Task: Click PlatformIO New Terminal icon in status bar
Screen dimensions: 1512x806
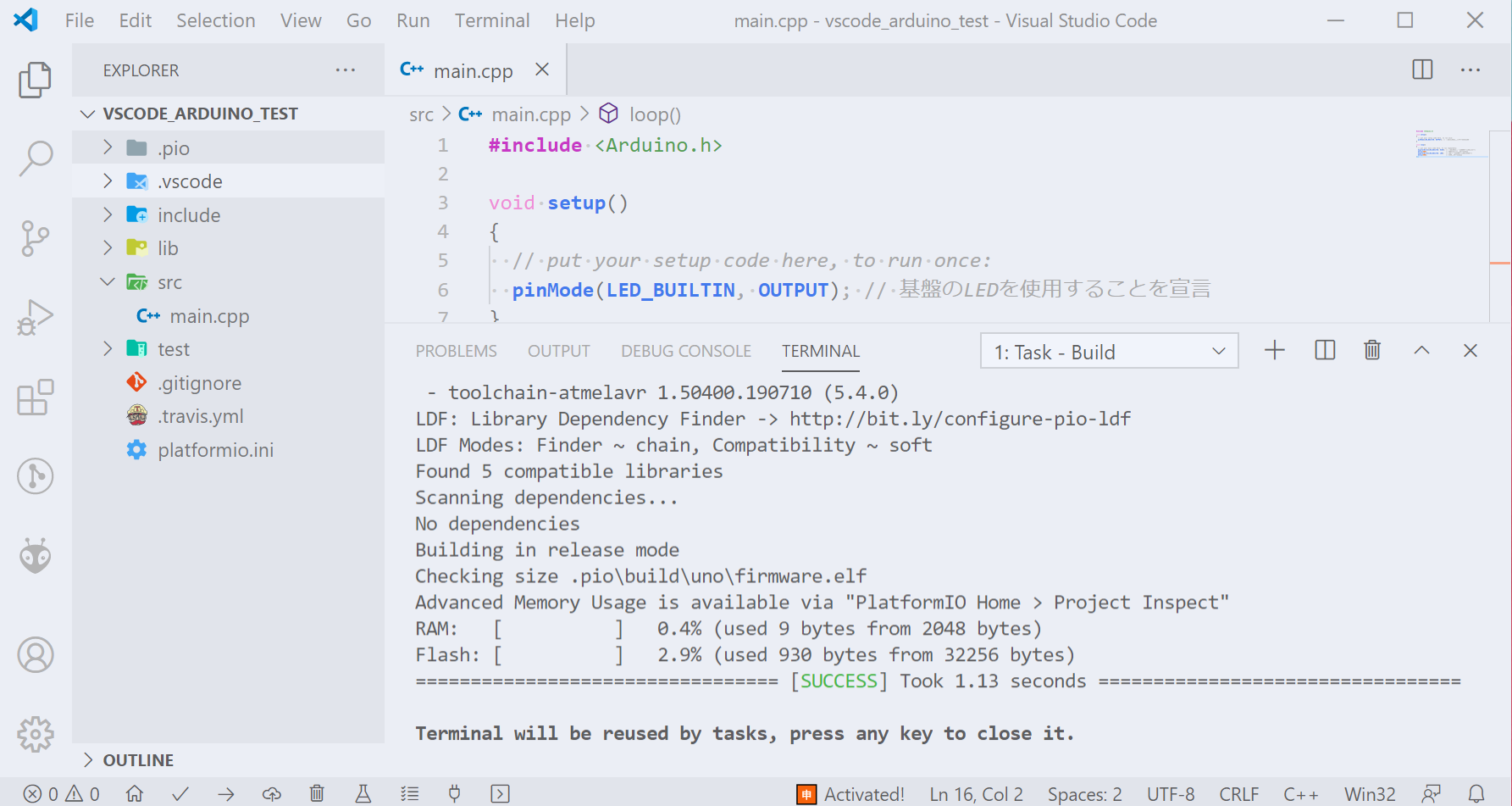Action: click(x=501, y=793)
